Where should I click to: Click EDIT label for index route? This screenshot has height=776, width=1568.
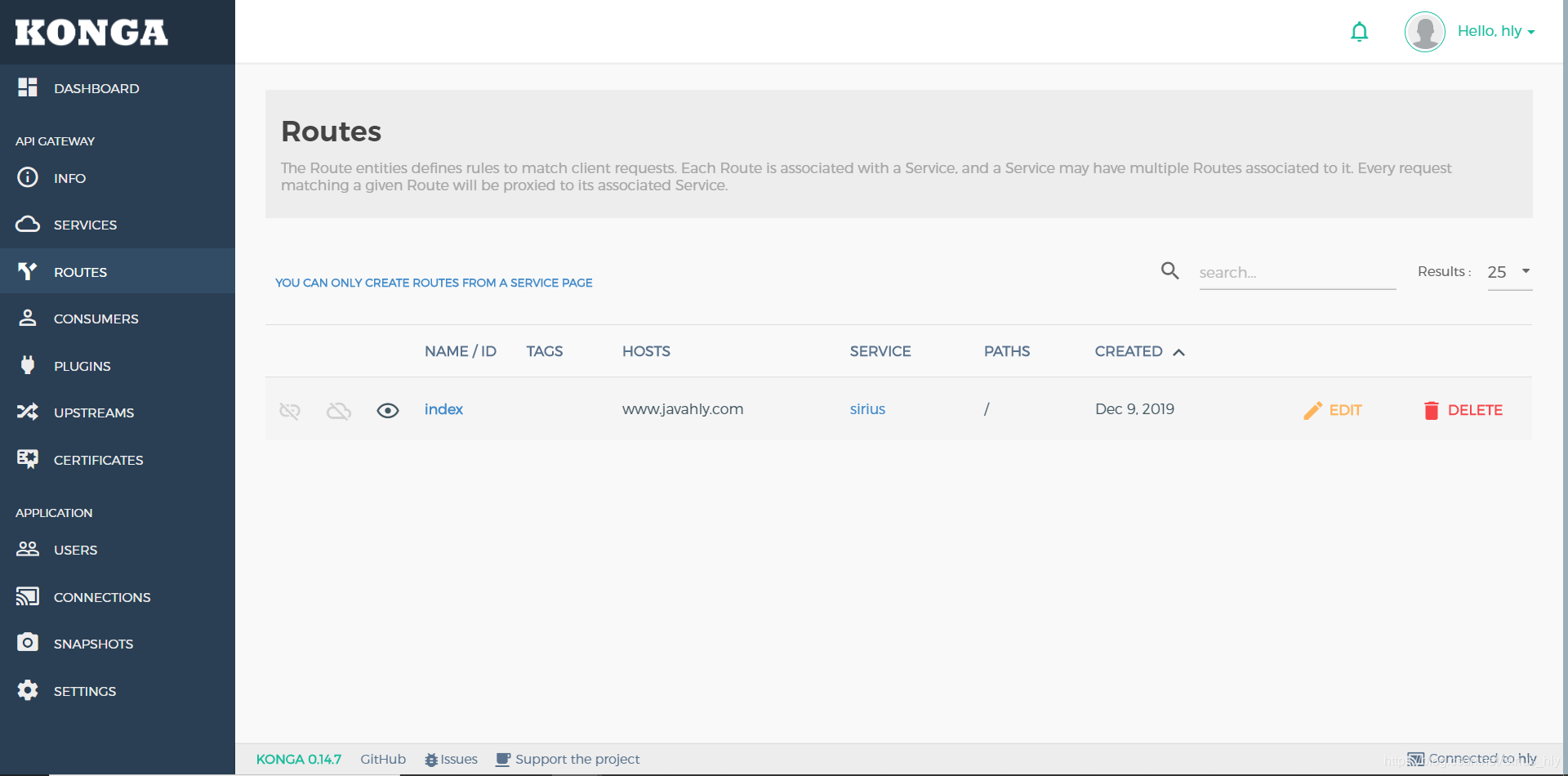[x=1345, y=410]
